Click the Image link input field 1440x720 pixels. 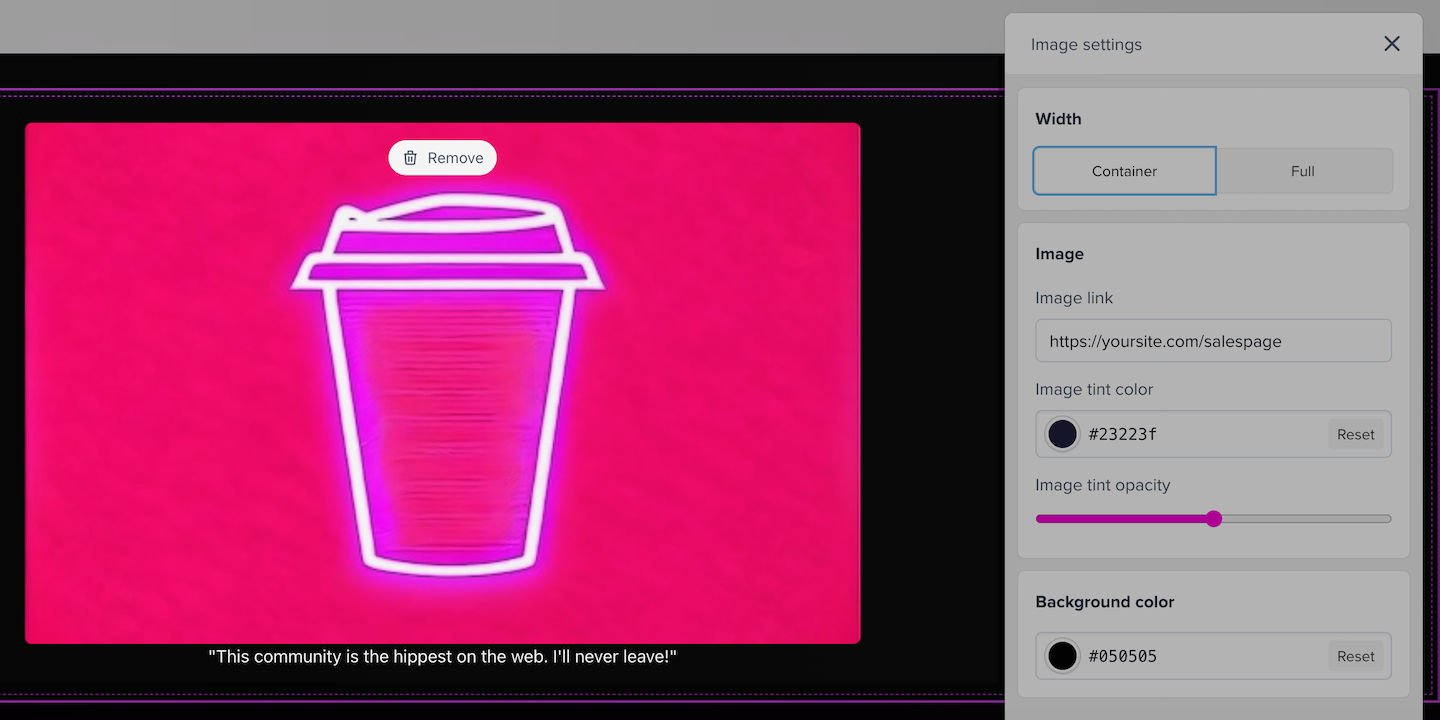[1213, 341]
